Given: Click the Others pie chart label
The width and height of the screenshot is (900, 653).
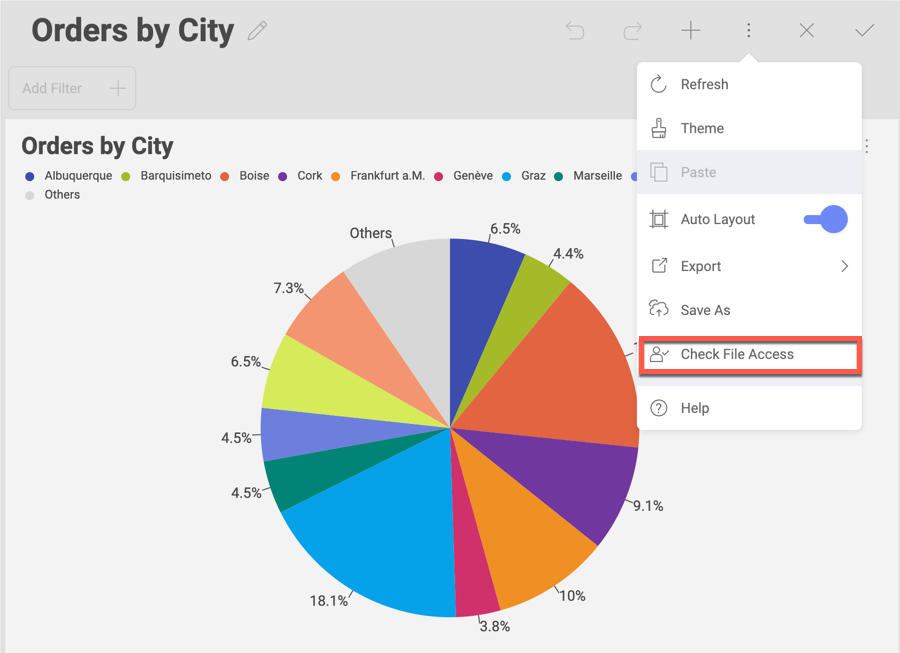Looking at the screenshot, I should [371, 233].
